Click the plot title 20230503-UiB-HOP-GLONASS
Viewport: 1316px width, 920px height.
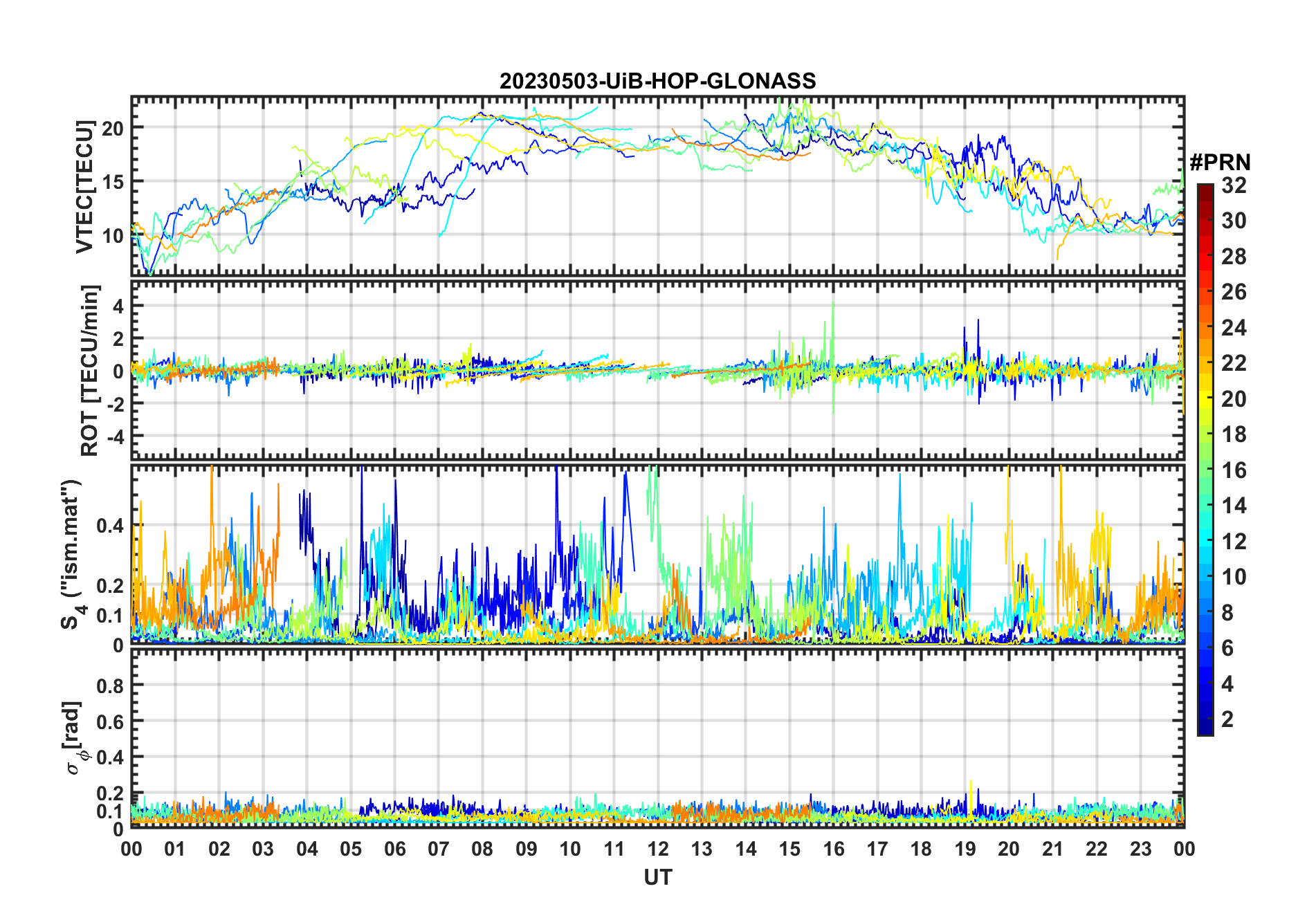[657, 81]
